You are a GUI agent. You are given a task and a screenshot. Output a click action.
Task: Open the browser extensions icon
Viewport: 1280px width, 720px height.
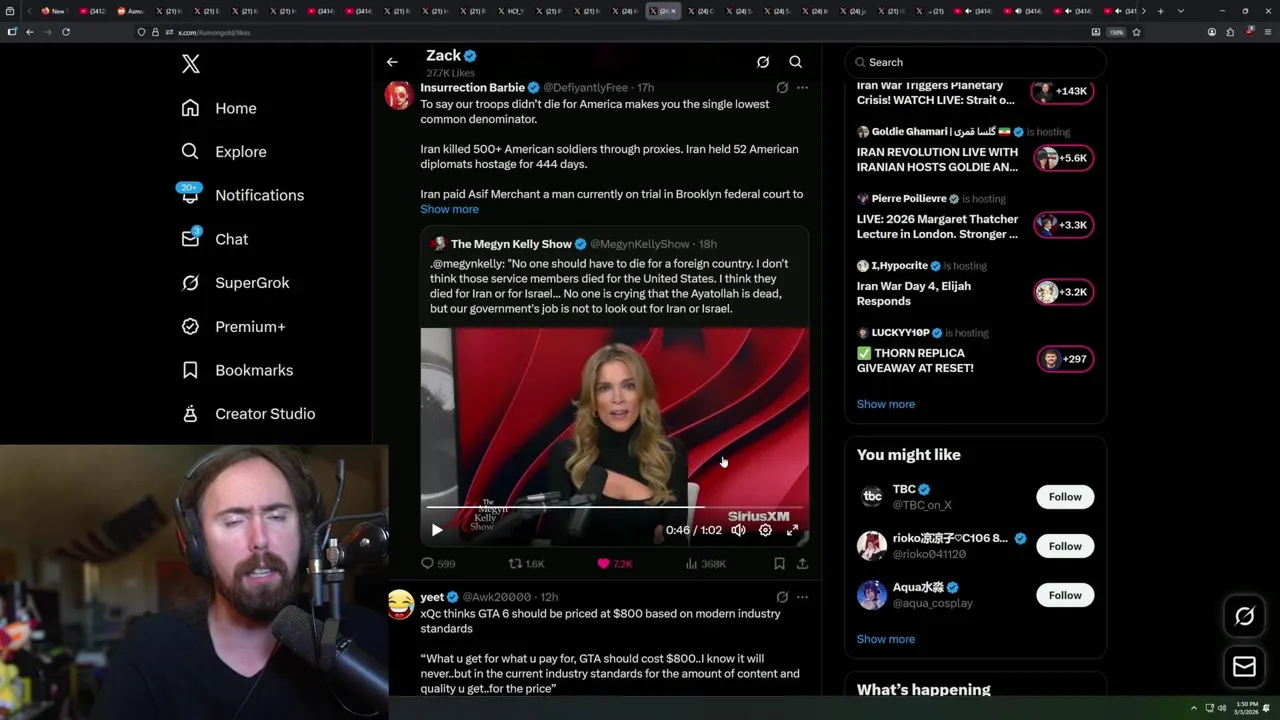1230,32
